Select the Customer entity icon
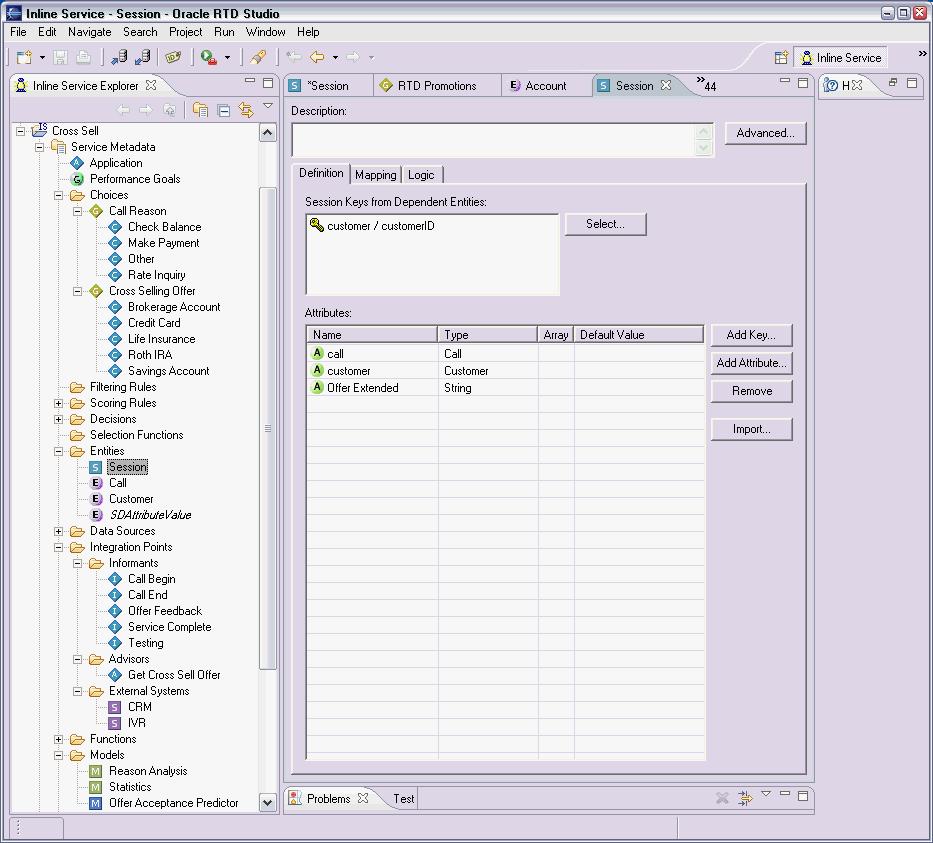The image size is (933, 843). [x=96, y=499]
